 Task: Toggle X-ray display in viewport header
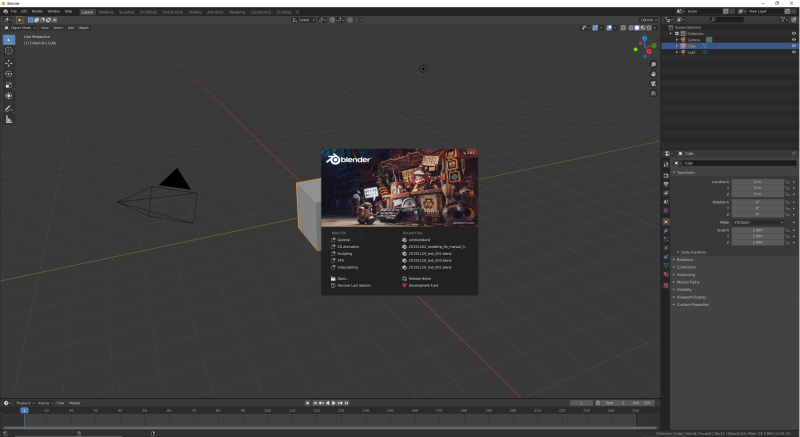pyautogui.click(x=623, y=28)
